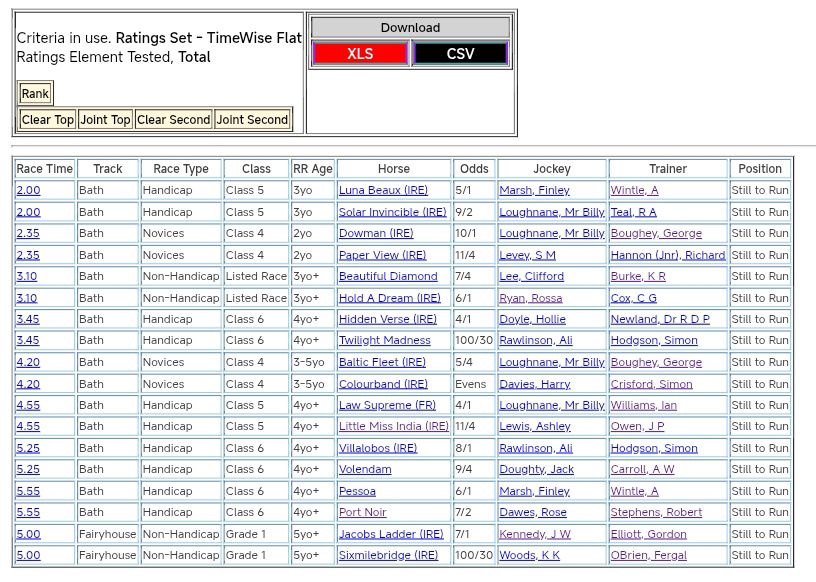Click the 3.10 race time for Hold A Dream
This screenshot has width=816, height=582.
click(x=27, y=298)
